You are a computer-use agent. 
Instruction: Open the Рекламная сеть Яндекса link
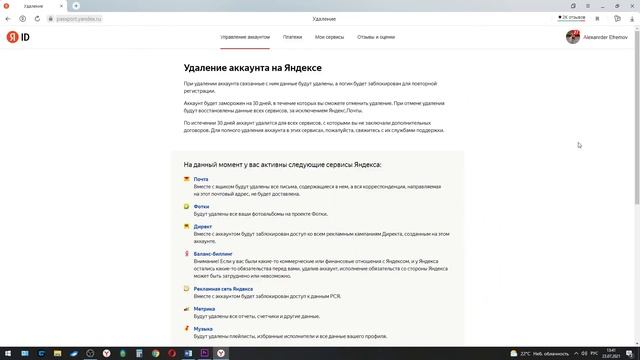[223, 289]
